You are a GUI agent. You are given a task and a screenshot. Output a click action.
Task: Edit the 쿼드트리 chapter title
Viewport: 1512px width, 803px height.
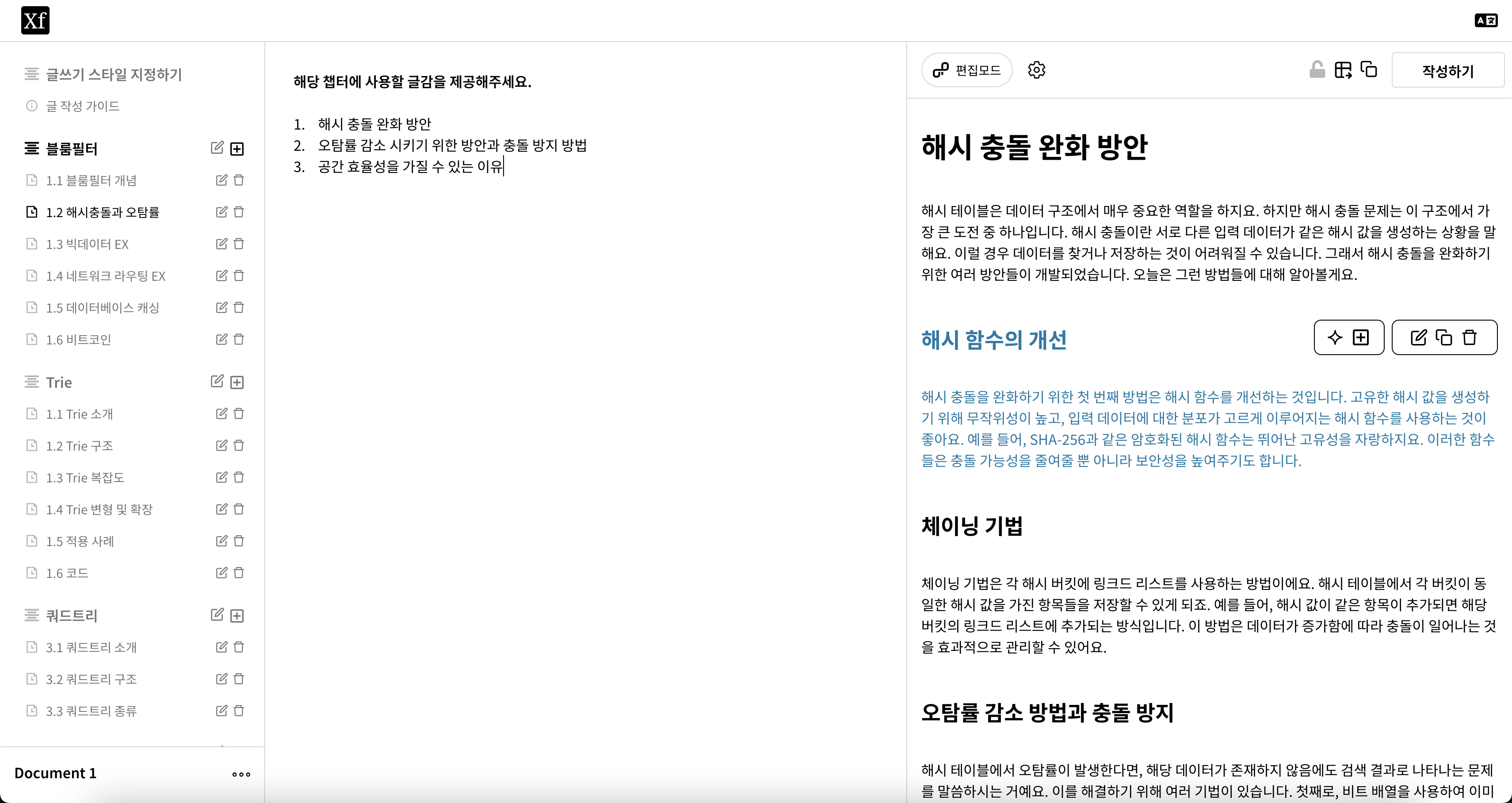217,615
